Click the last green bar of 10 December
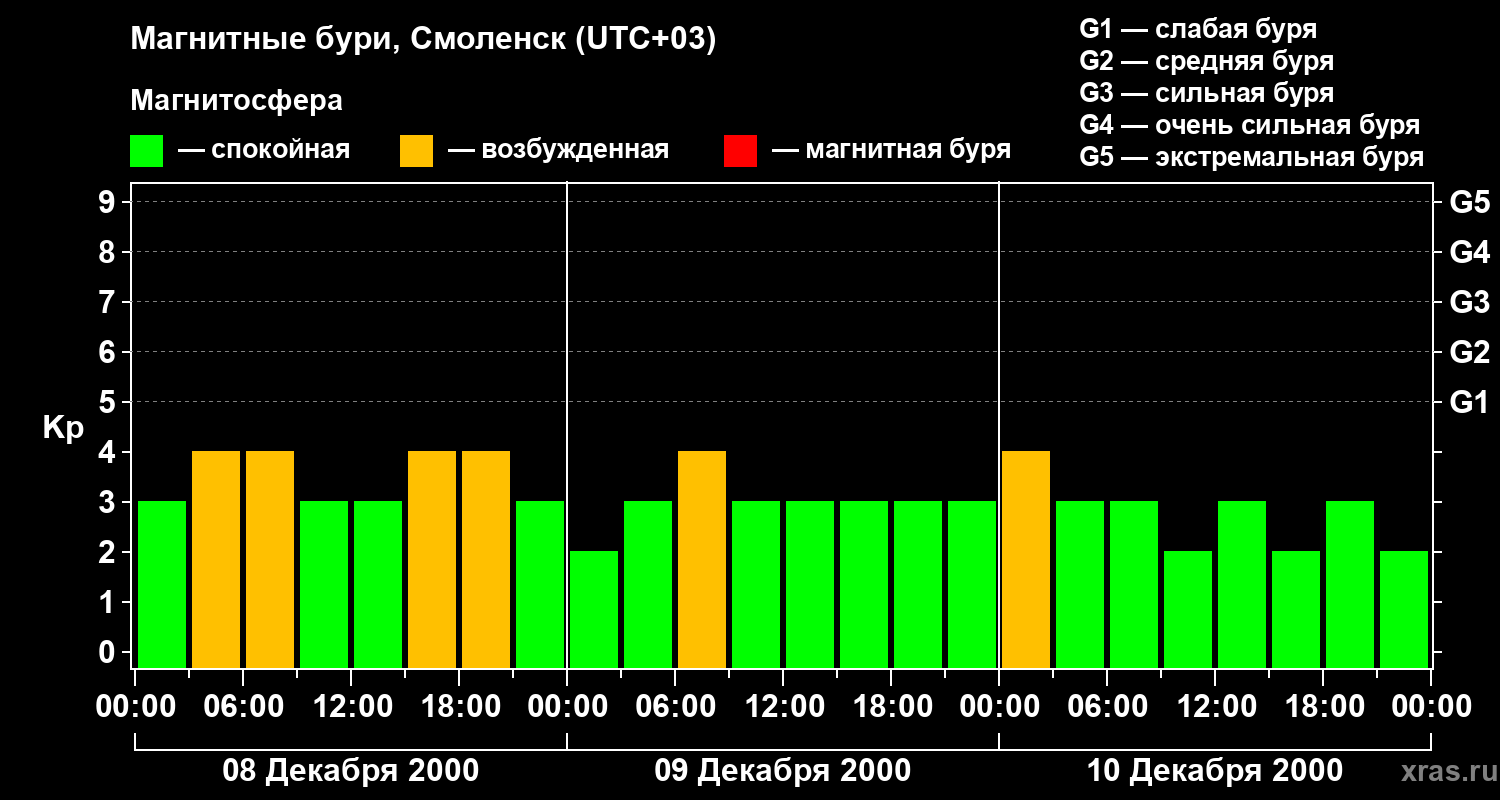 [x=1404, y=609]
